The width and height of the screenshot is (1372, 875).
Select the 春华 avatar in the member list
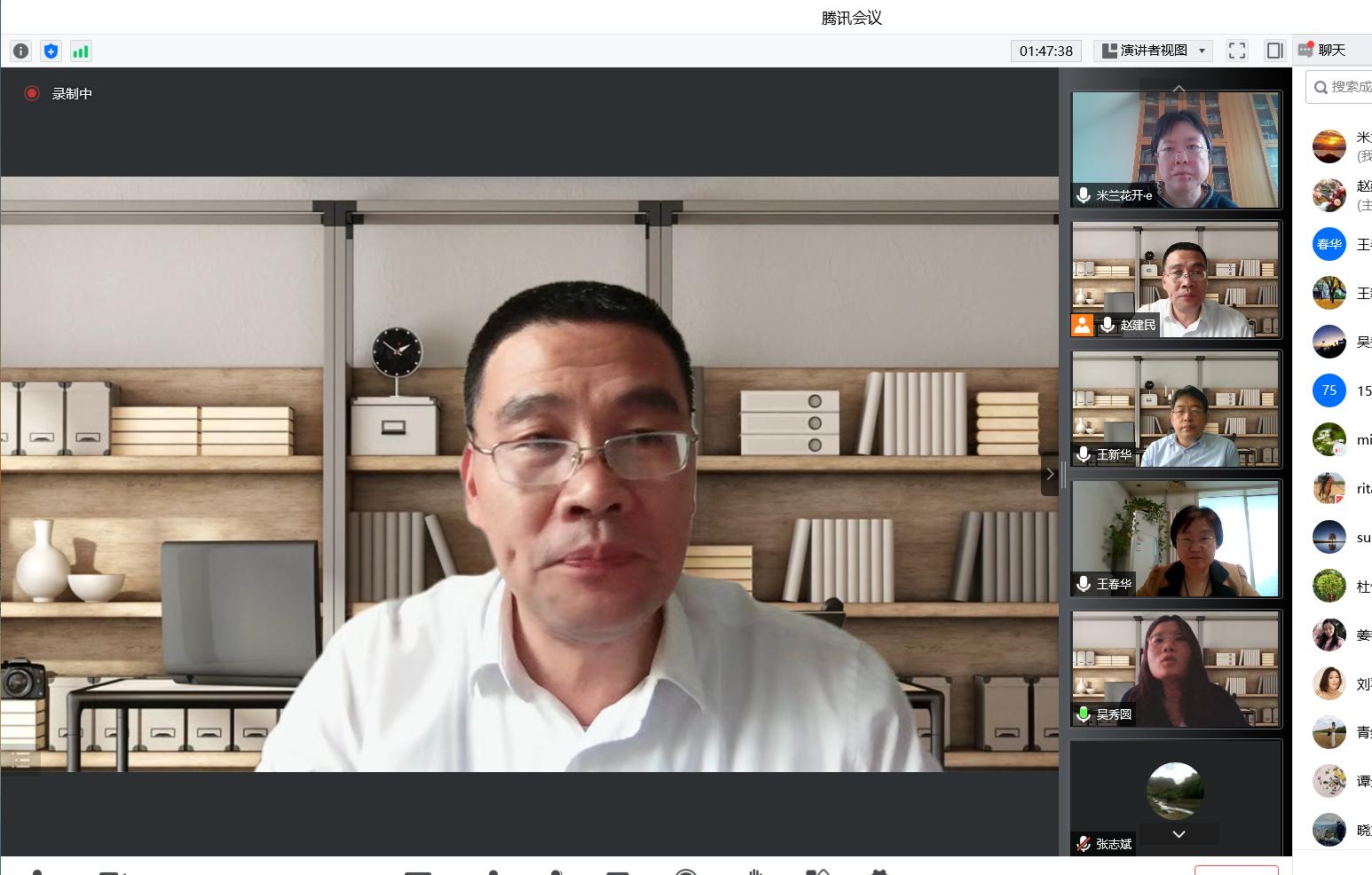[1329, 244]
